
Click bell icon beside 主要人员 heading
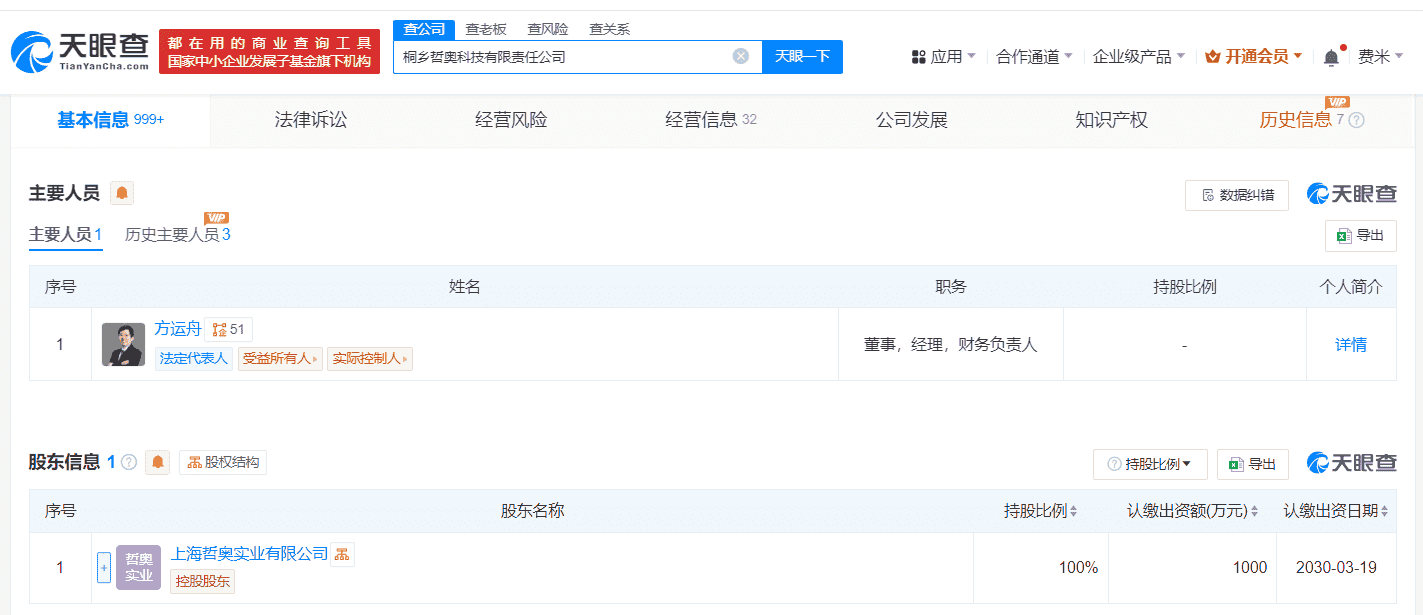pyautogui.click(x=122, y=193)
